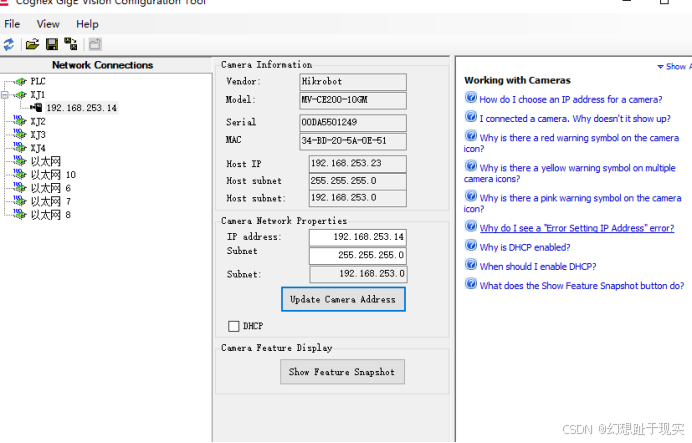Click help icon beside pink warning symbol question

[x=471, y=195]
